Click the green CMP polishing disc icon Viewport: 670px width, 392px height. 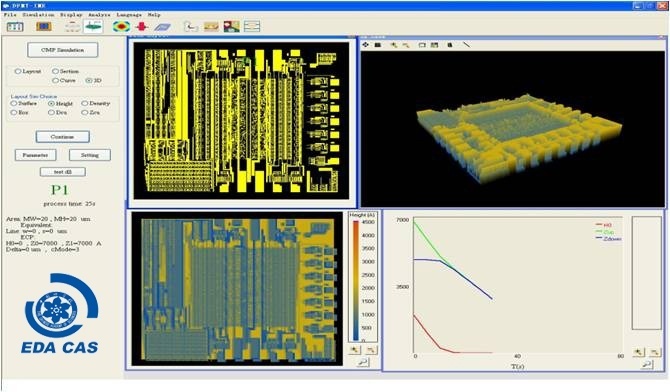pyautogui.click(x=93, y=27)
